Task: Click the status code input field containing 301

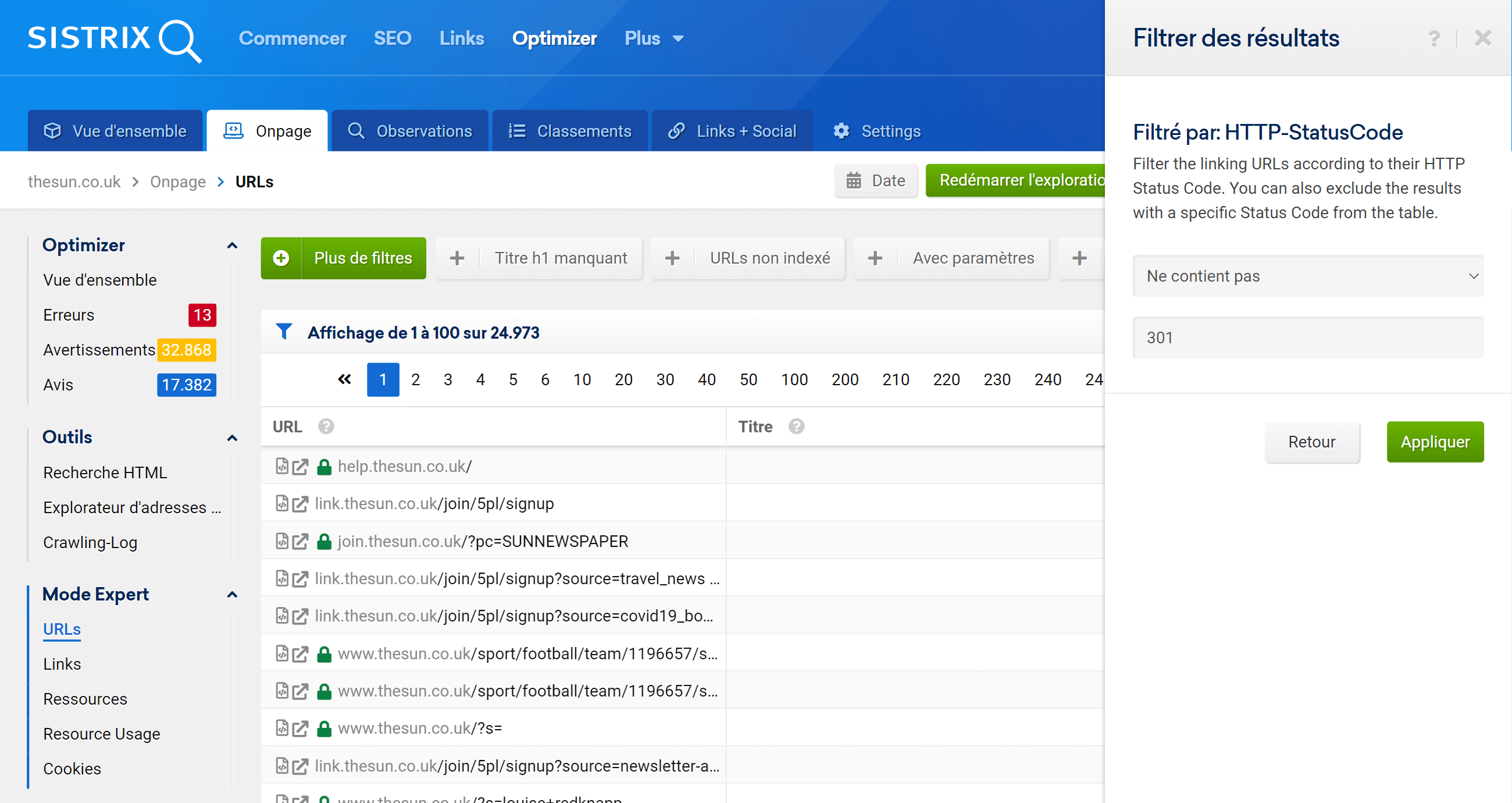Action: click(1308, 337)
